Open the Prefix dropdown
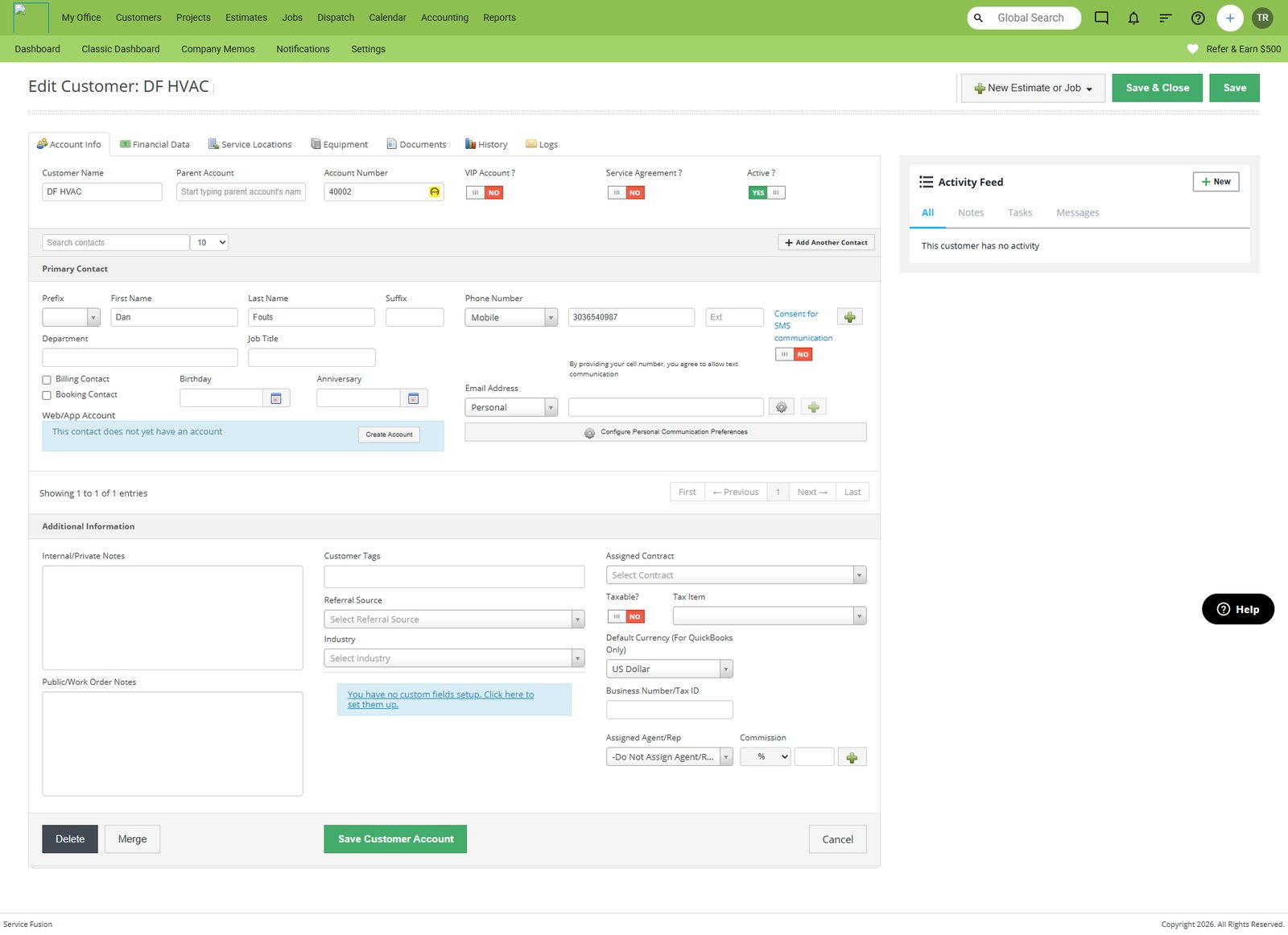 pyautogui.click(x=71, y=317)
